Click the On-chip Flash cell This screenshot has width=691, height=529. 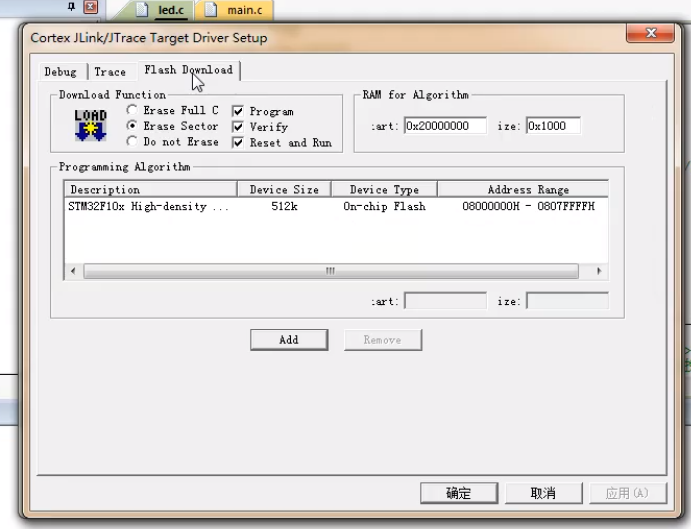[x=384, y=206]
